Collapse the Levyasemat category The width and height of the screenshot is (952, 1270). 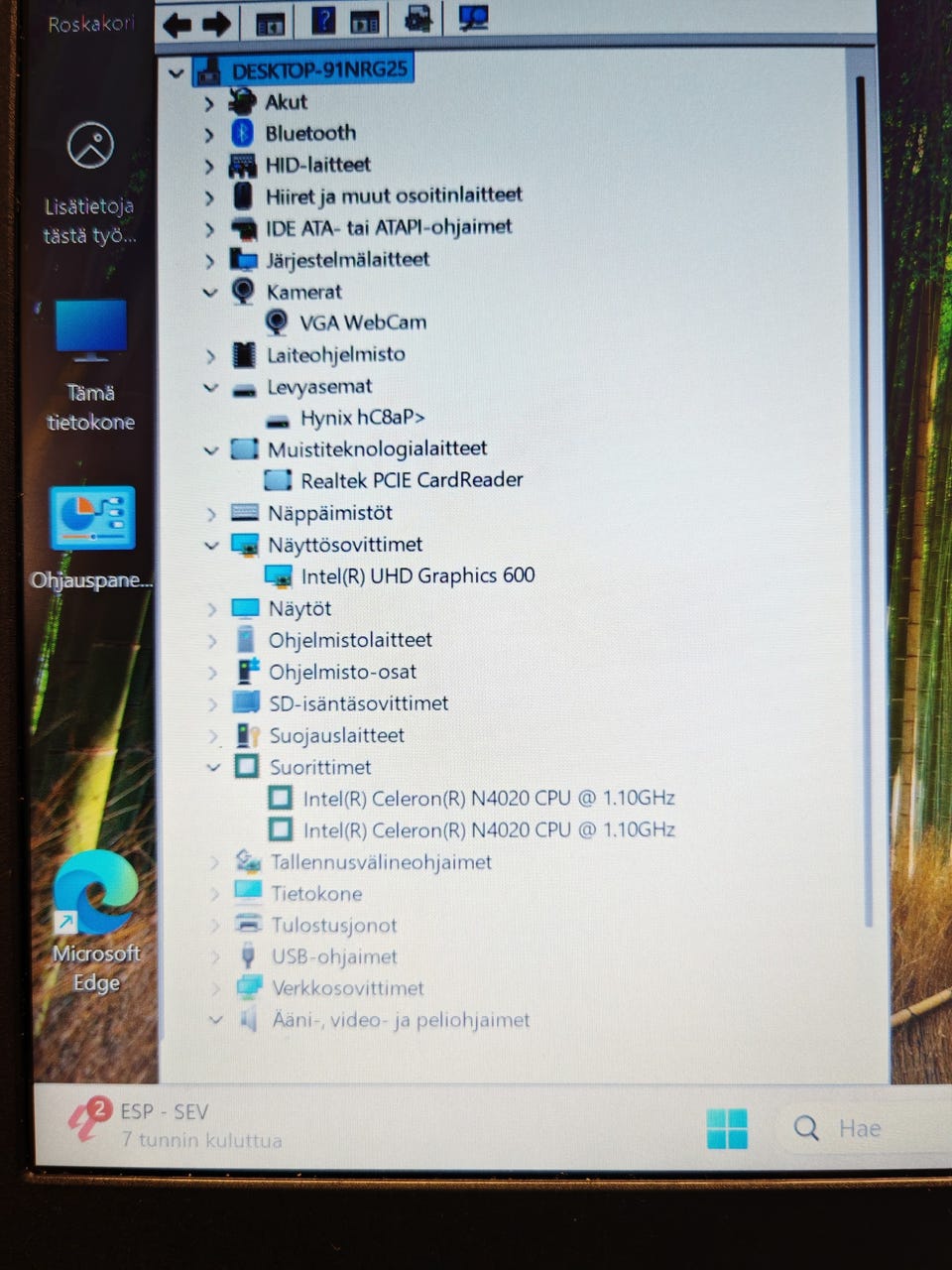click(x=210, y=387)
